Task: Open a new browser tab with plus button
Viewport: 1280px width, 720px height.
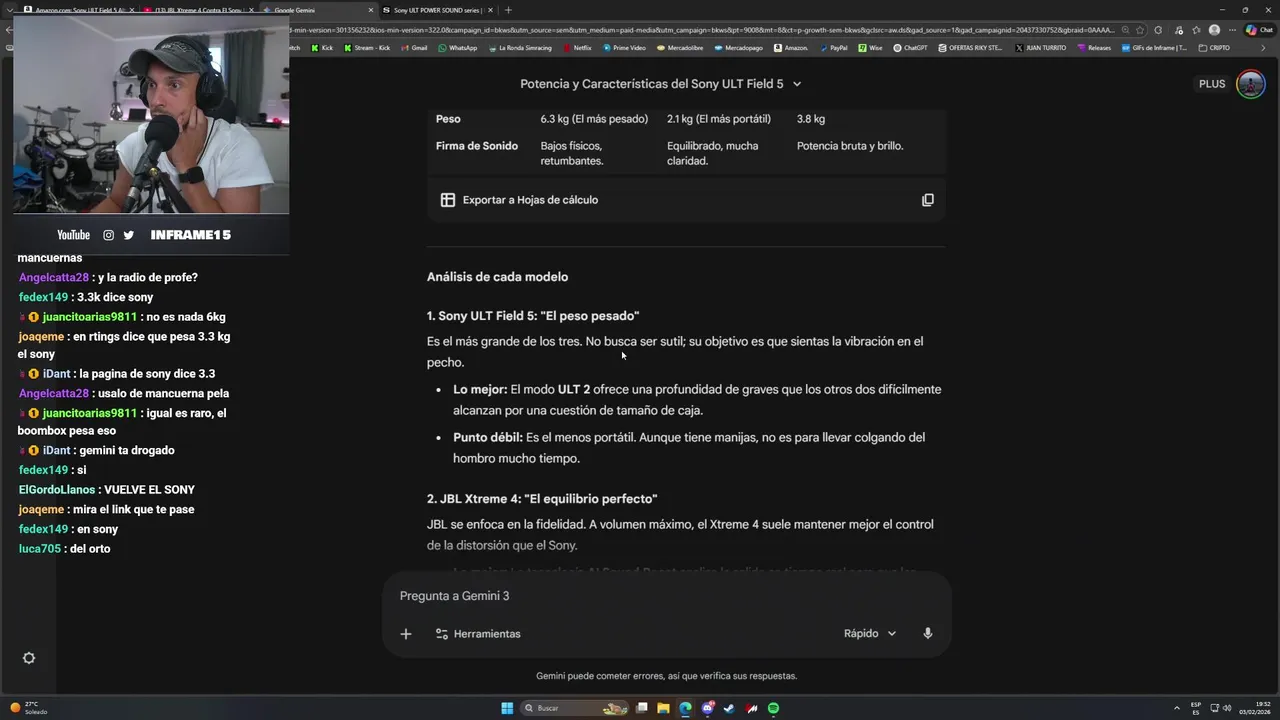Action: click(508, 10)
